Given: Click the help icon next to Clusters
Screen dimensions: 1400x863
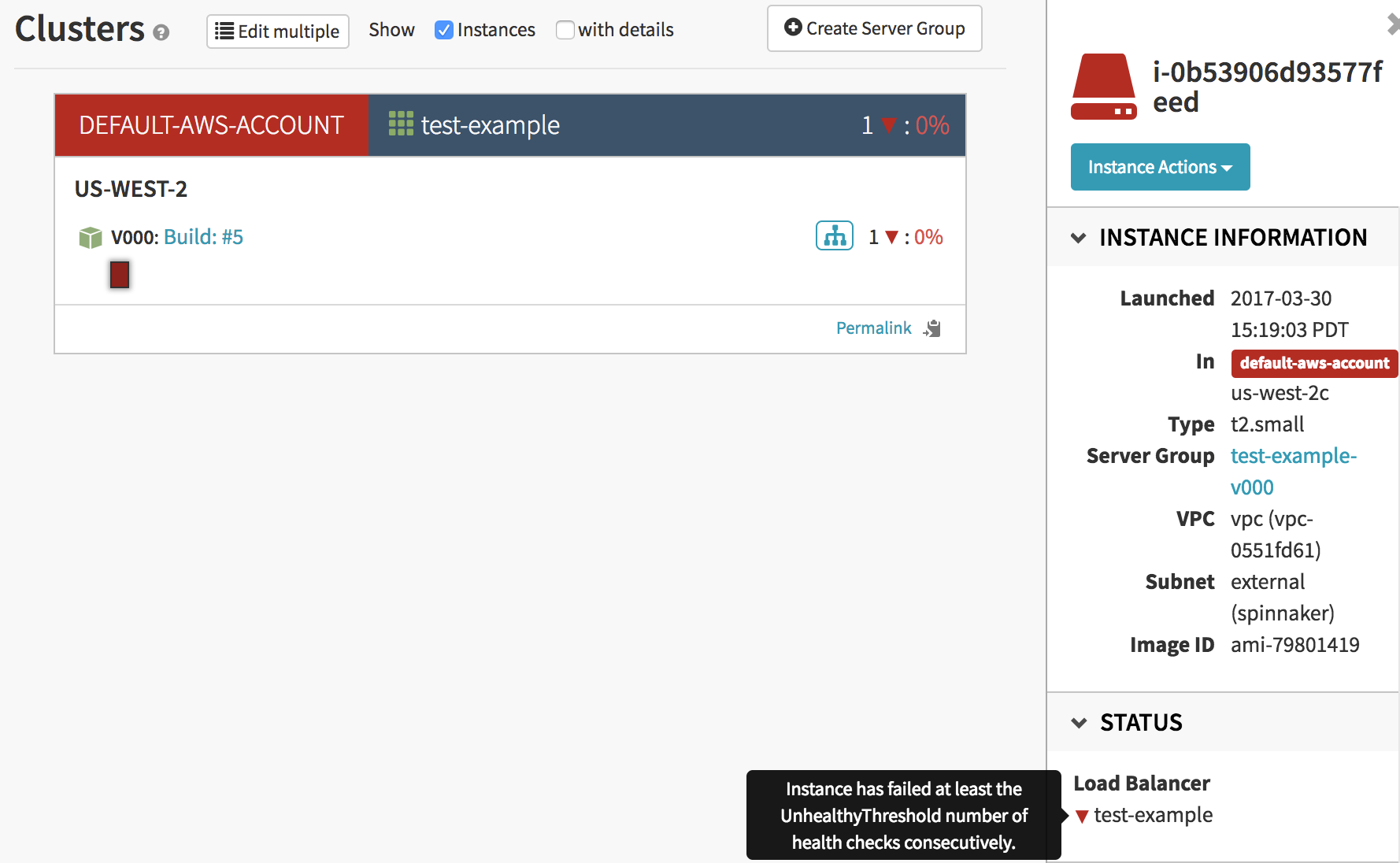Looking at the screenshot, I should pyautogui.click(x=161, y=32).
